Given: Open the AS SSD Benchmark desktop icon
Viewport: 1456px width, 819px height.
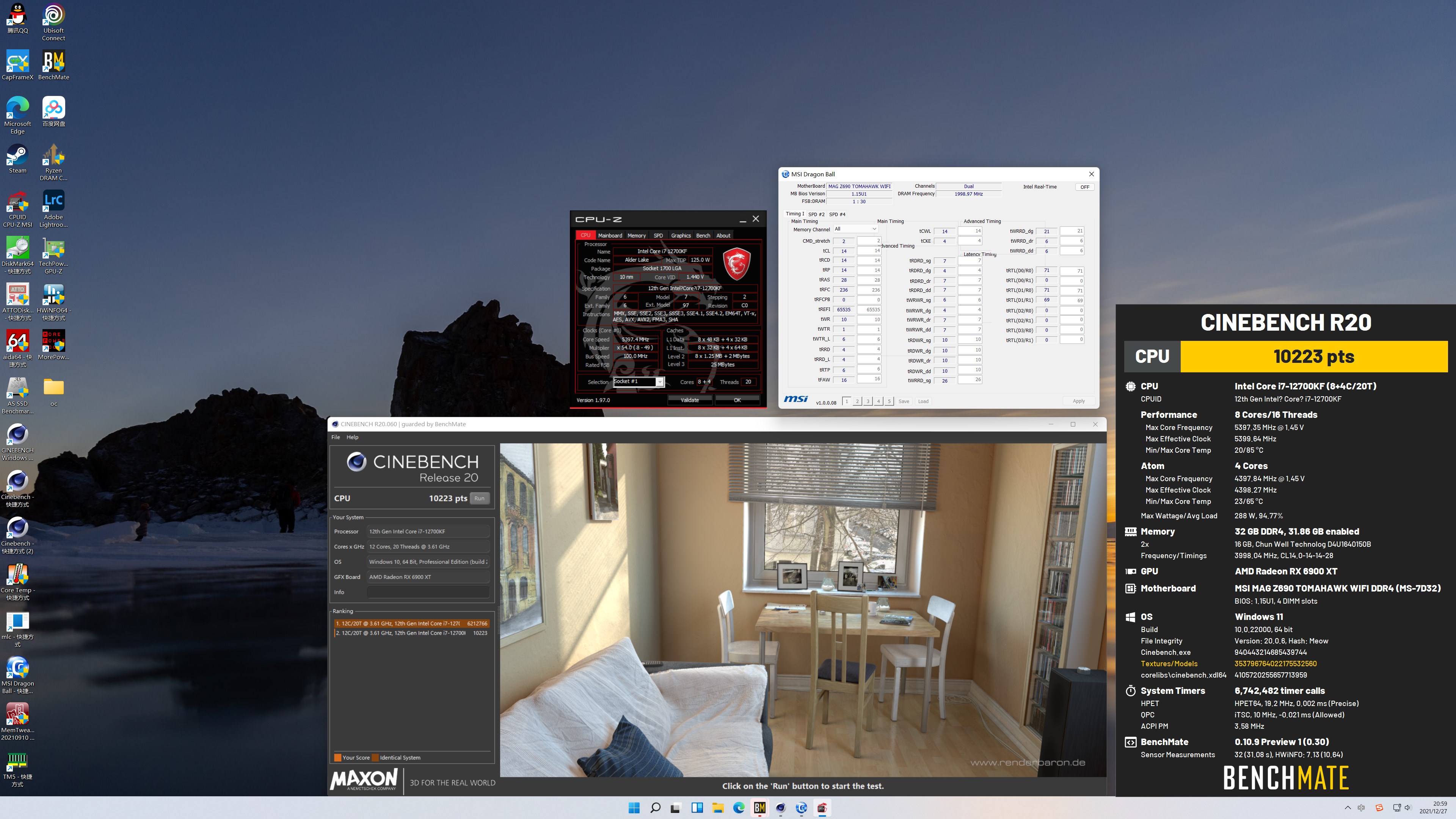Looking at the screenshot, I should click(17, 395).
